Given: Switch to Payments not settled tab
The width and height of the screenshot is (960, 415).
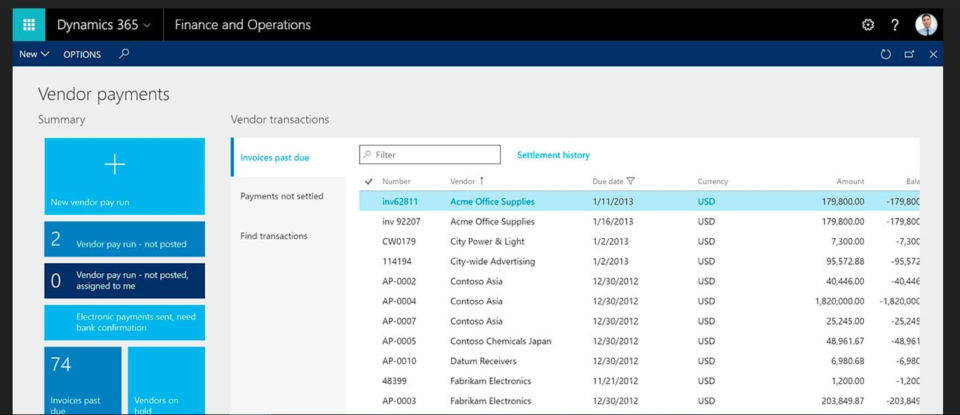Looking at the screenshot, I should coord(282,196).
